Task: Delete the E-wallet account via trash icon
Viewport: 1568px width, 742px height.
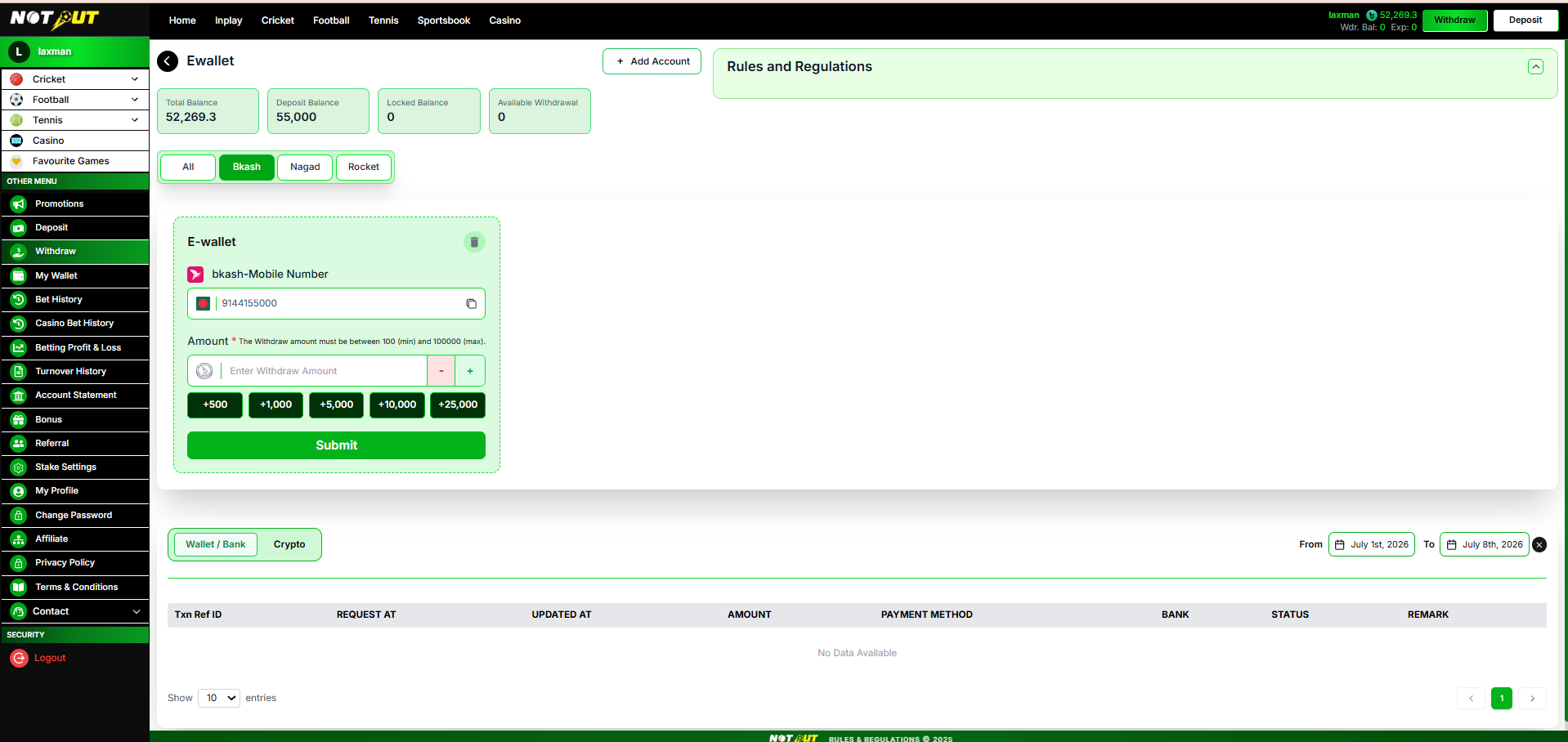Action: pos(474,242)
